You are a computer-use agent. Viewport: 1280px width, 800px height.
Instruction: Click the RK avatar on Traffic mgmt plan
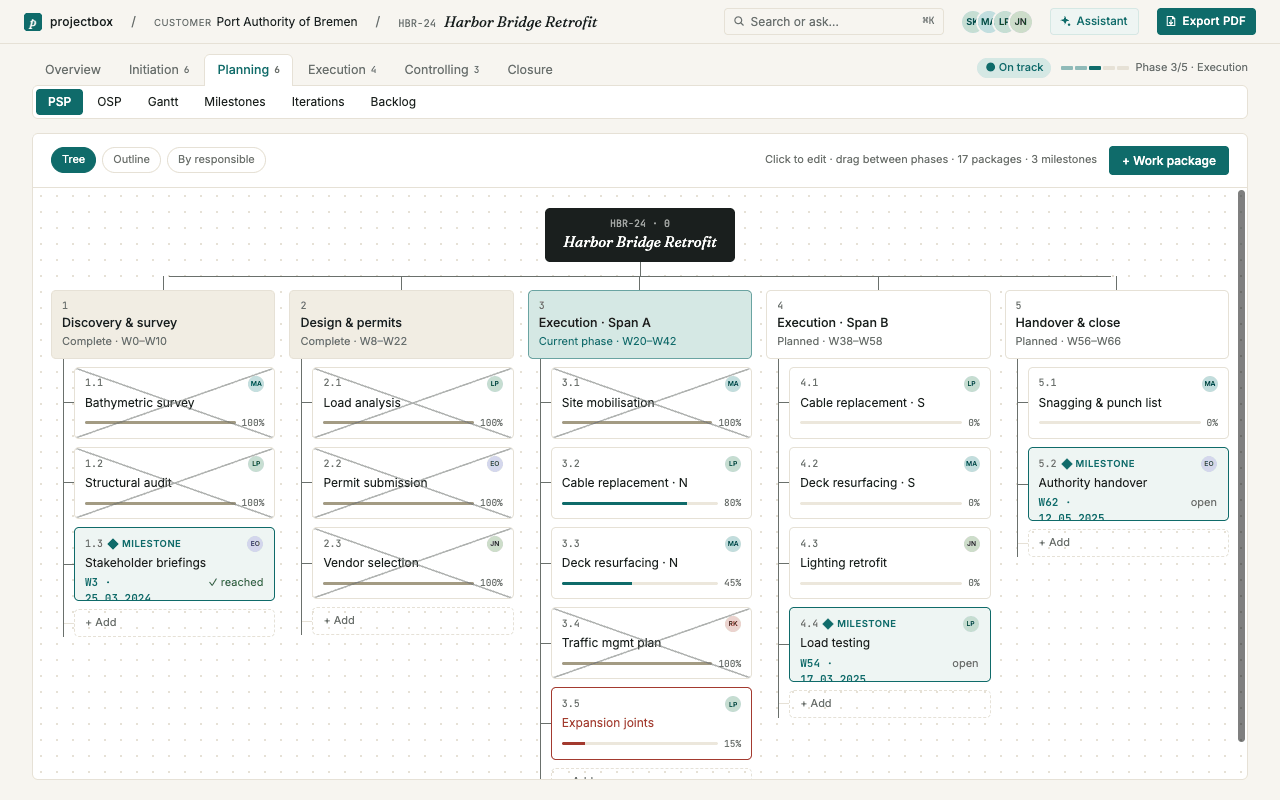(733, 624)
